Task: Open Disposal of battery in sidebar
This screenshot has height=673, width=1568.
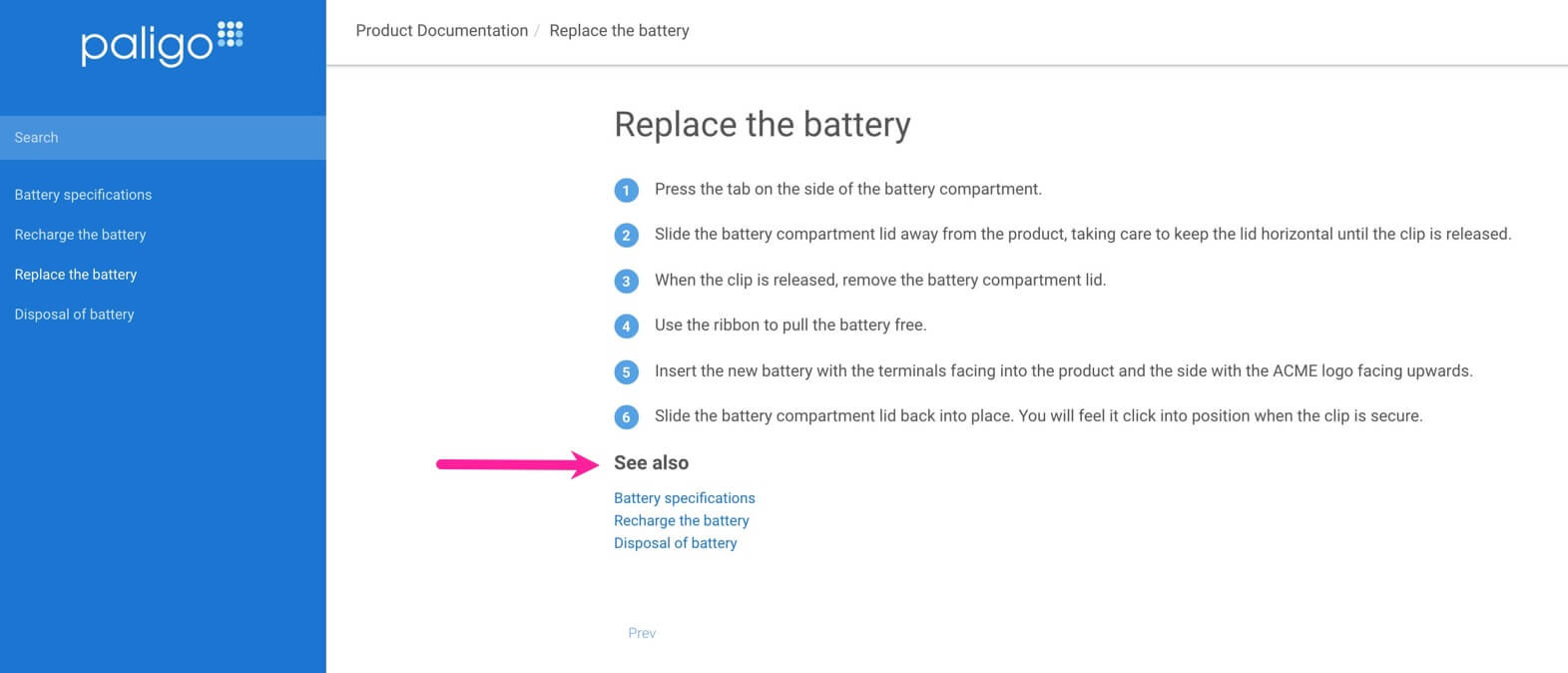Action: pyautogui.click(x=74, y=315)
